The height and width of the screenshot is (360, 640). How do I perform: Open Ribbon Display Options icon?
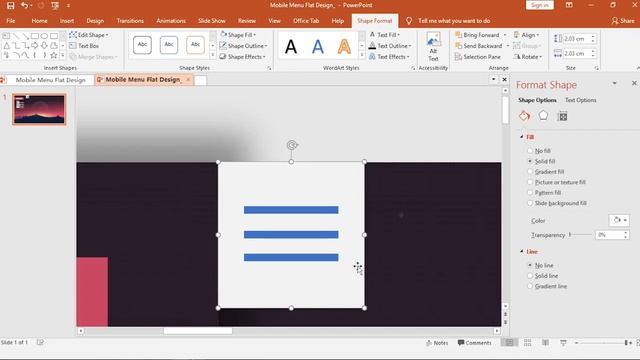(569, 5)
